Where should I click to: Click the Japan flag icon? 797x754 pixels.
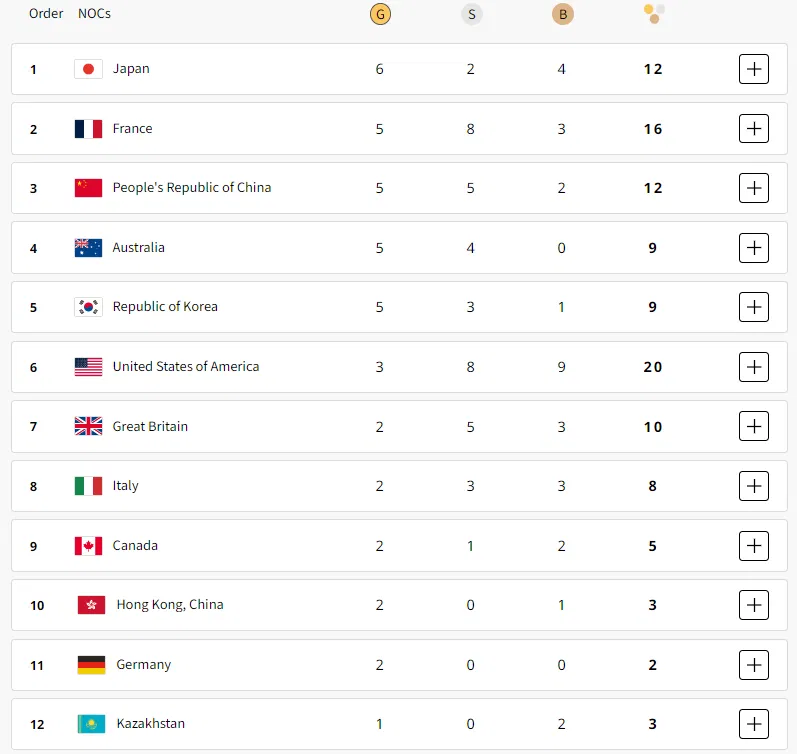click(x=88, y=69)
